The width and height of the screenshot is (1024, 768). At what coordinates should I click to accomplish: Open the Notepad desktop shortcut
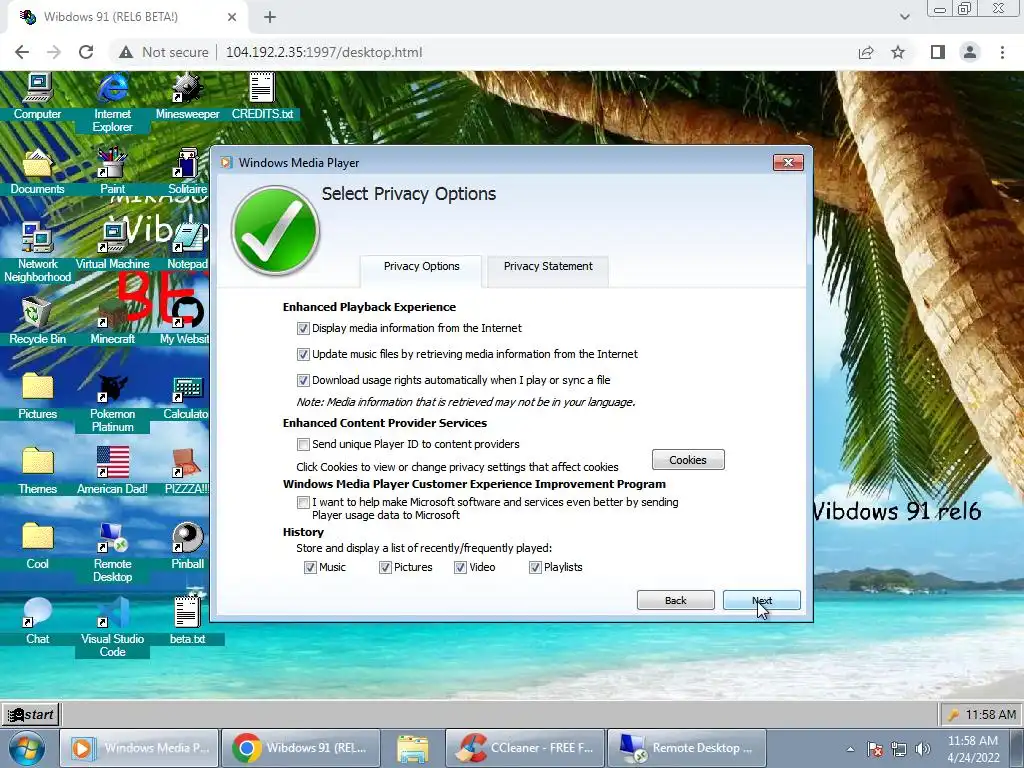[187, 247]
